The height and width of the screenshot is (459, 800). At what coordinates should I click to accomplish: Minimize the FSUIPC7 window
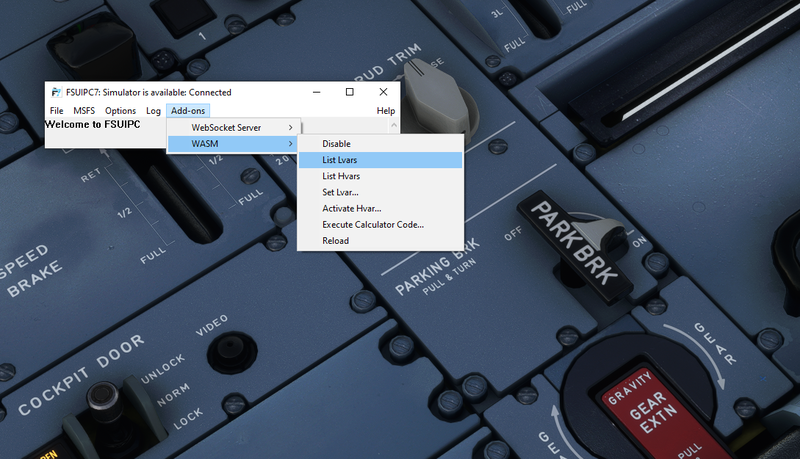[x=316, y=92]
